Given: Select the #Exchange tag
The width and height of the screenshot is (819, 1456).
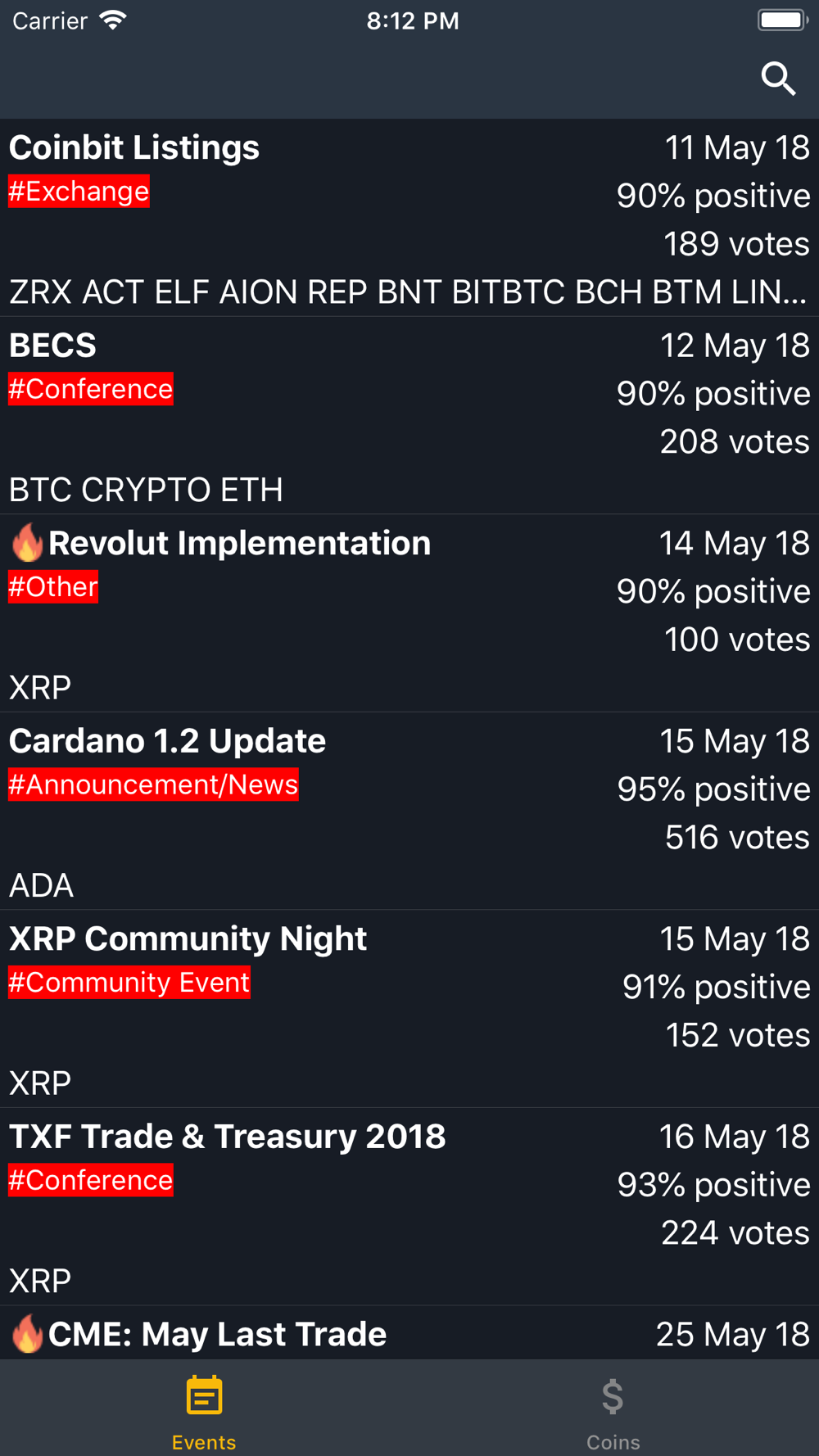Looking at the screenshot, I should 79,191.
